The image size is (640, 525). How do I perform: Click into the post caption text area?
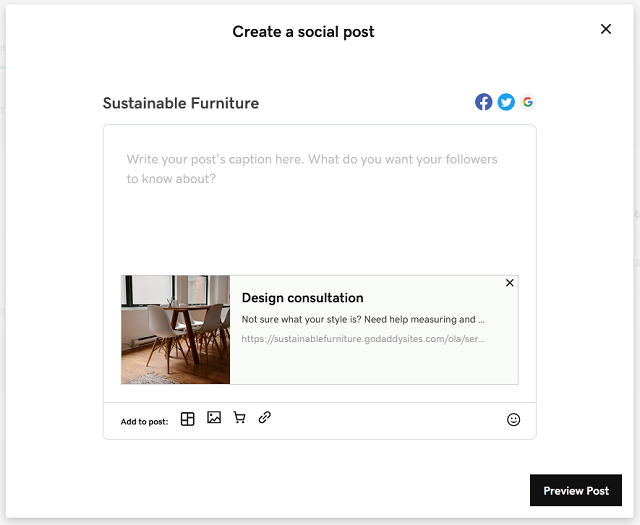click(x=319, y=210)
